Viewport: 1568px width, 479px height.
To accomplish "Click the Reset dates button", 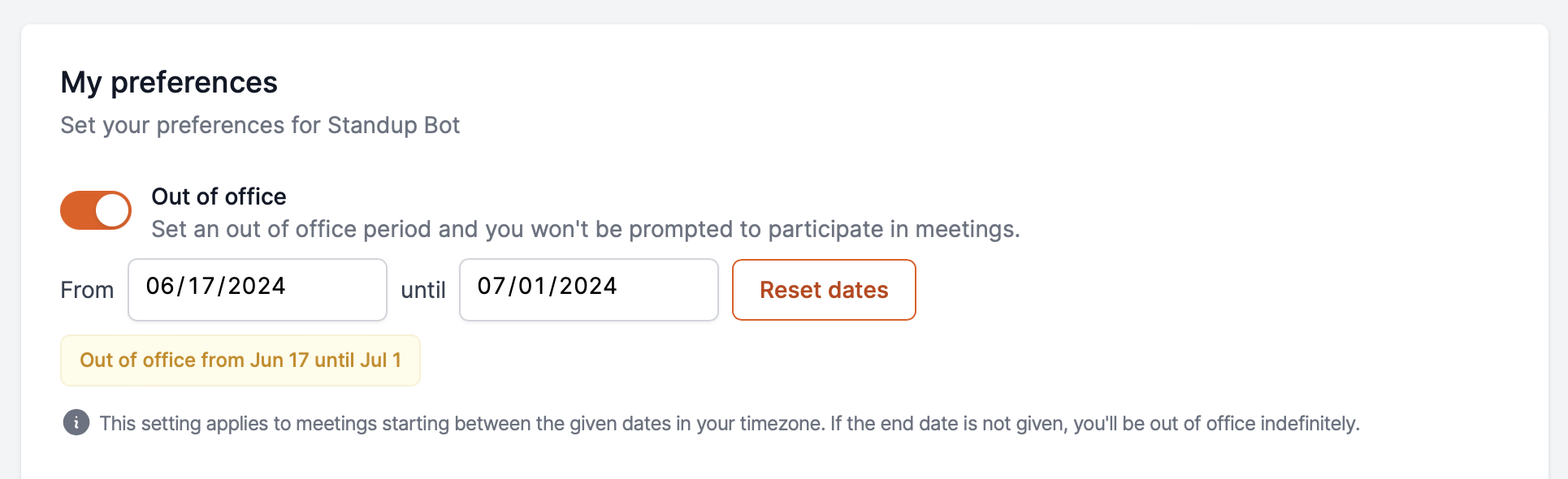I will coord(823,290).
